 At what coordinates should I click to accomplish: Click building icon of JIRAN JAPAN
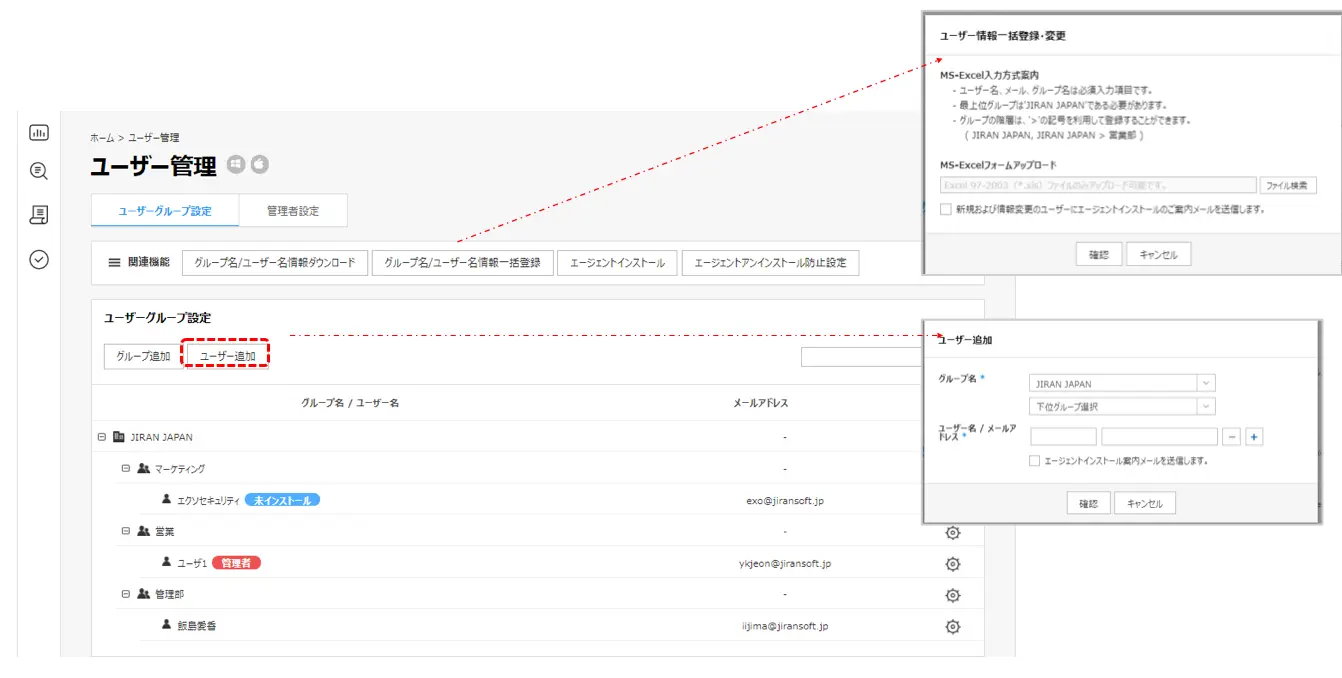pyautogui.click(x=119, y=437)
